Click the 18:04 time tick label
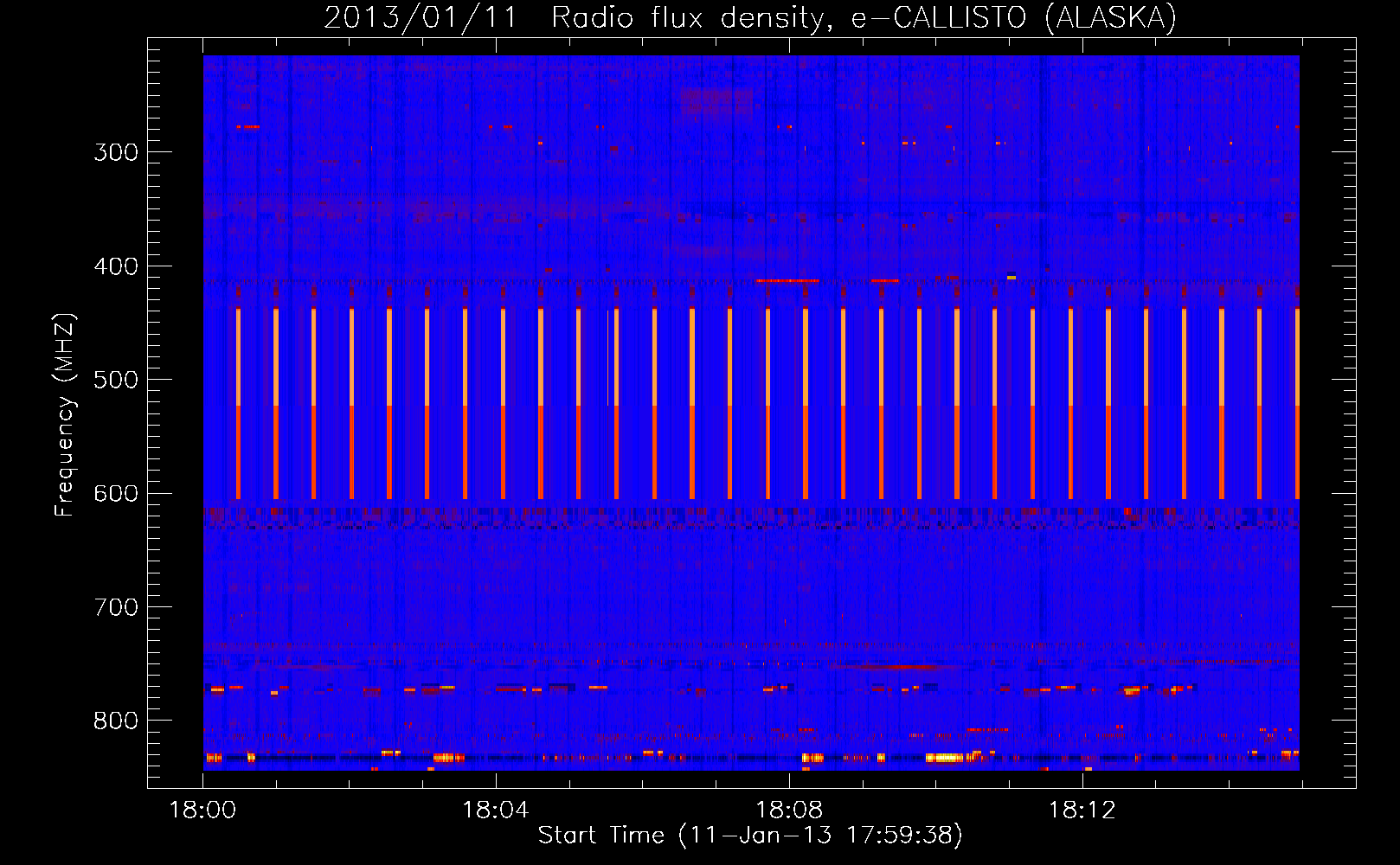This screenshot has width=1400, height=865. pyautogui.click(x=496, y=811)
